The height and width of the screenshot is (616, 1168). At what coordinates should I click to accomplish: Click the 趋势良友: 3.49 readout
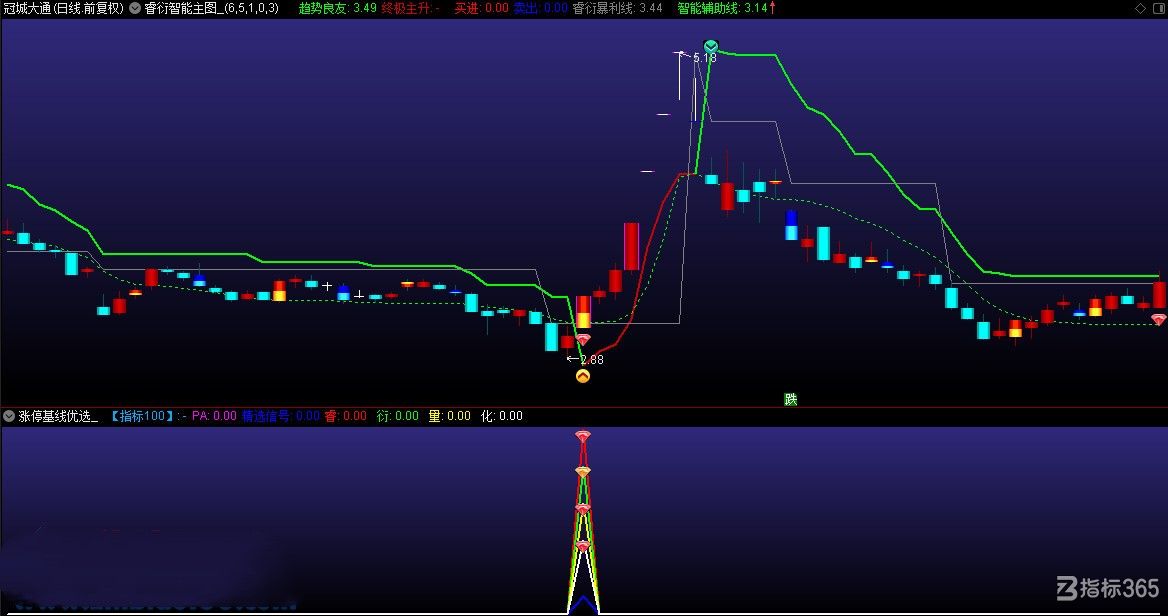[337, 8]
